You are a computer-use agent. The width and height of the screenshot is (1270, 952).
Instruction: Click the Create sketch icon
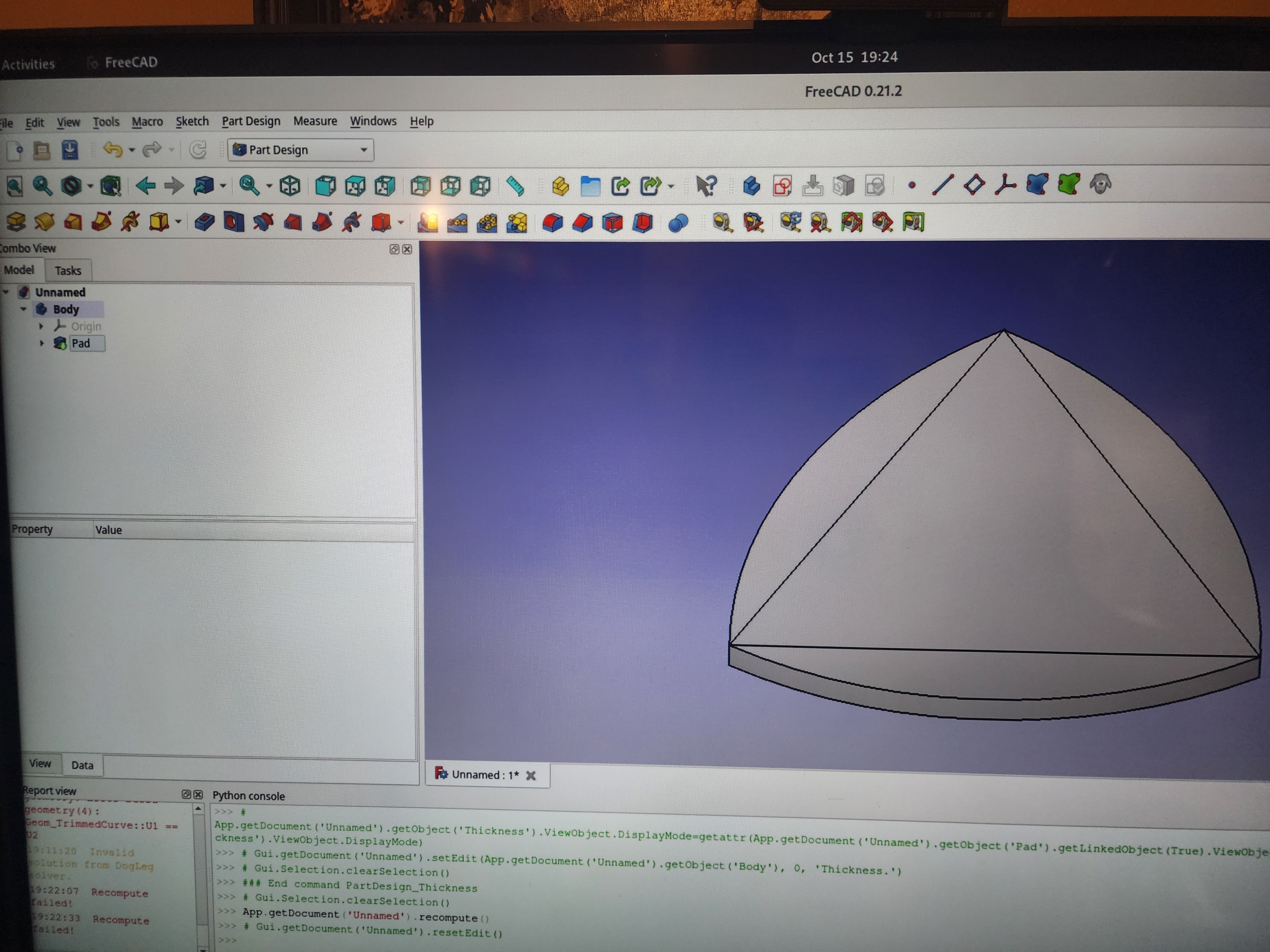782,185
